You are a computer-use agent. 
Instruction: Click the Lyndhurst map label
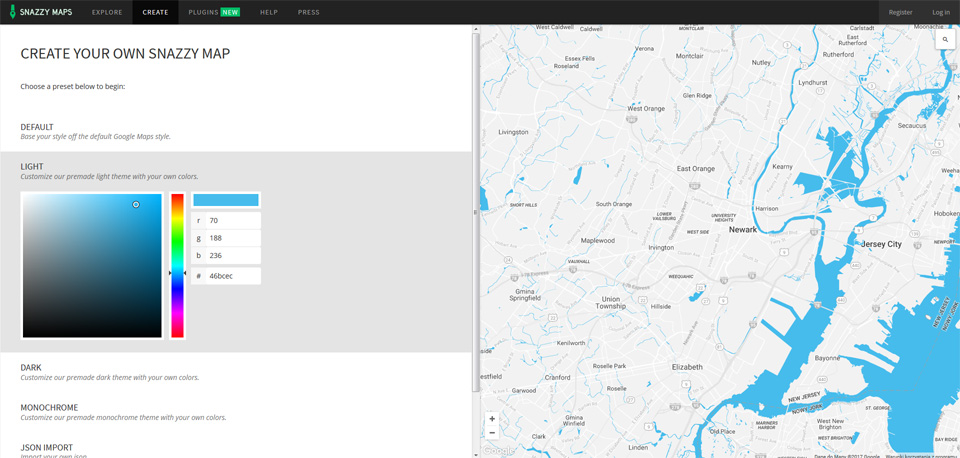(813, 82)
